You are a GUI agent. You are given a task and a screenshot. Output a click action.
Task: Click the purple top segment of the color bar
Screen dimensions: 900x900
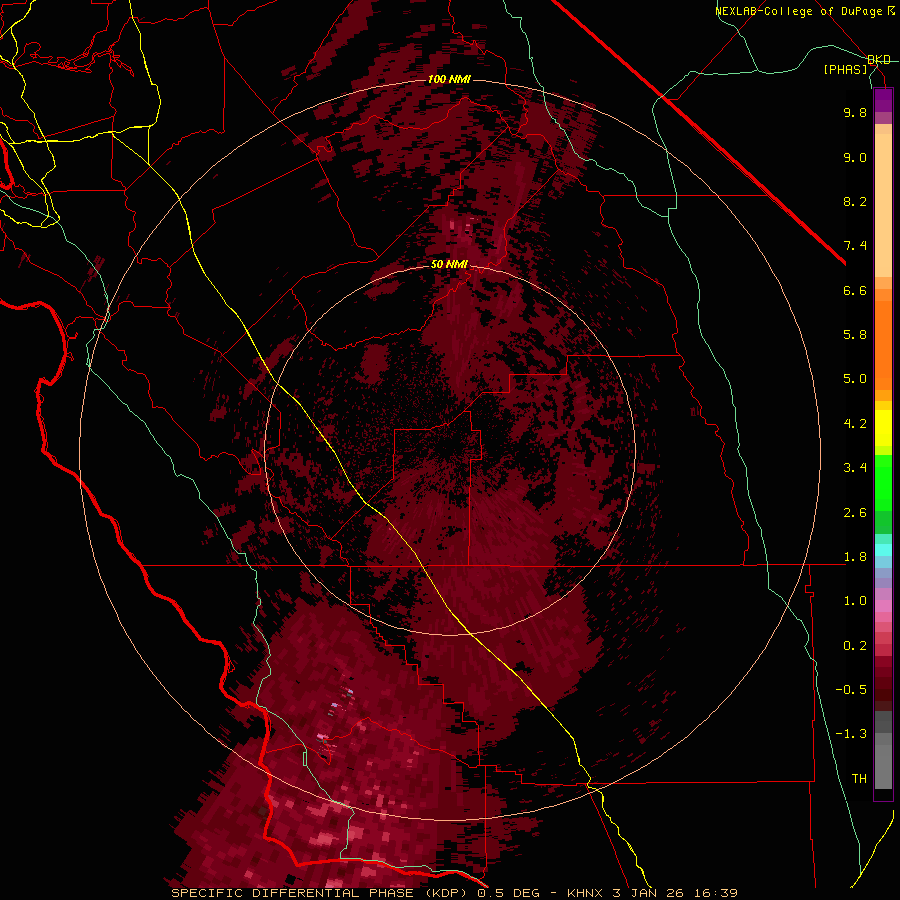click(x=883, y=100)
